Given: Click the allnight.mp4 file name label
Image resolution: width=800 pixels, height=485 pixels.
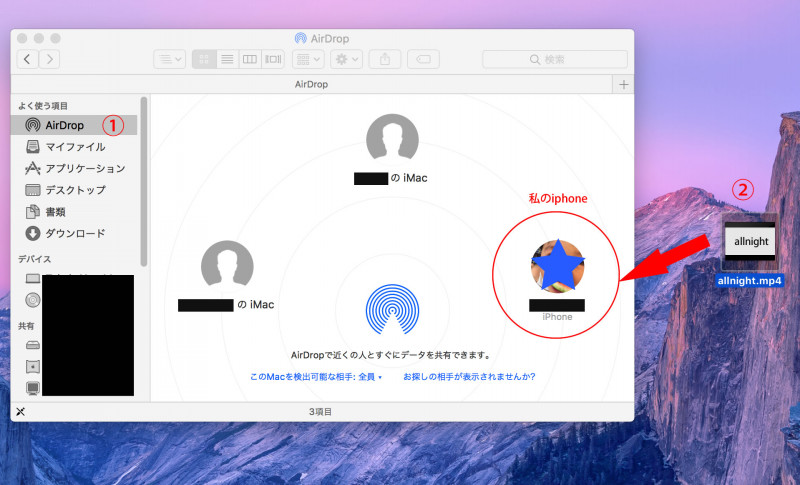Looking at the screenshot, I should click(749, 281).
